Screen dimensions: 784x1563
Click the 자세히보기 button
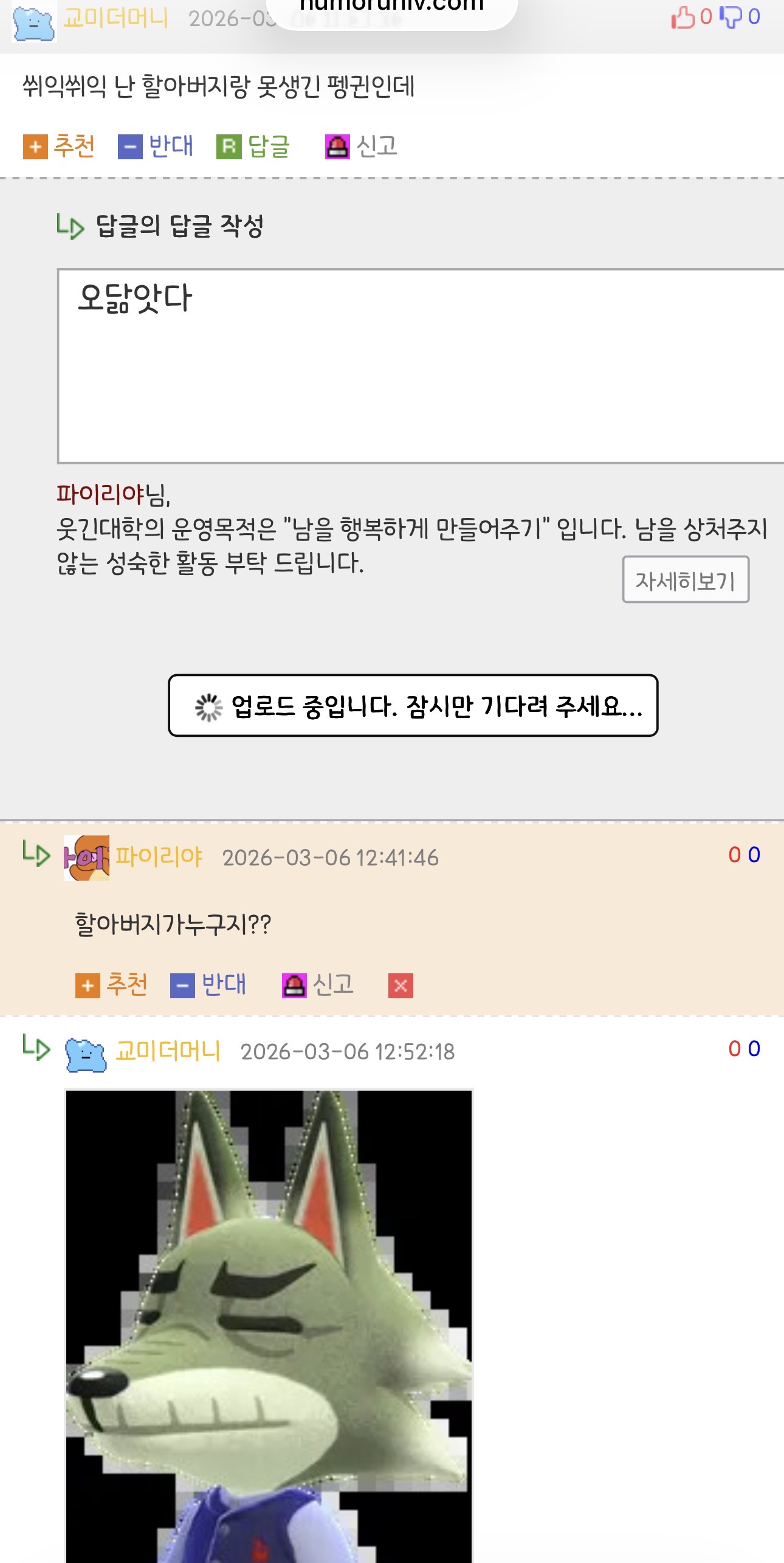[x=686, y=579]
